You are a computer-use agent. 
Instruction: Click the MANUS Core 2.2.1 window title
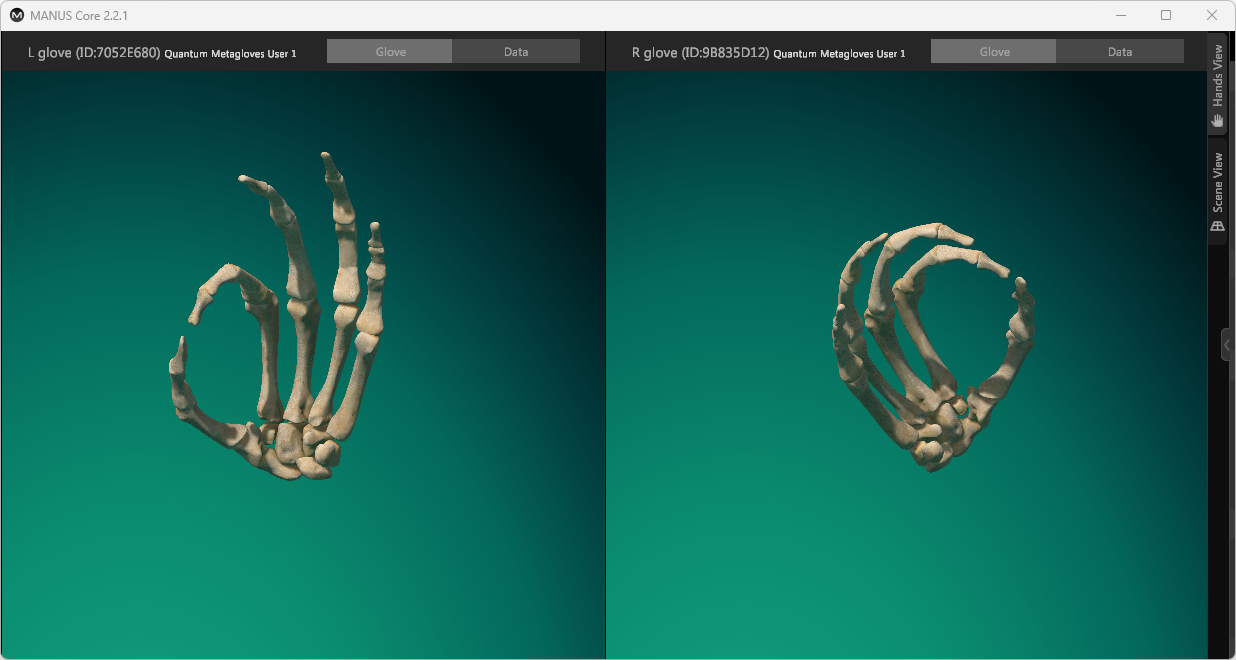point(82,16)
